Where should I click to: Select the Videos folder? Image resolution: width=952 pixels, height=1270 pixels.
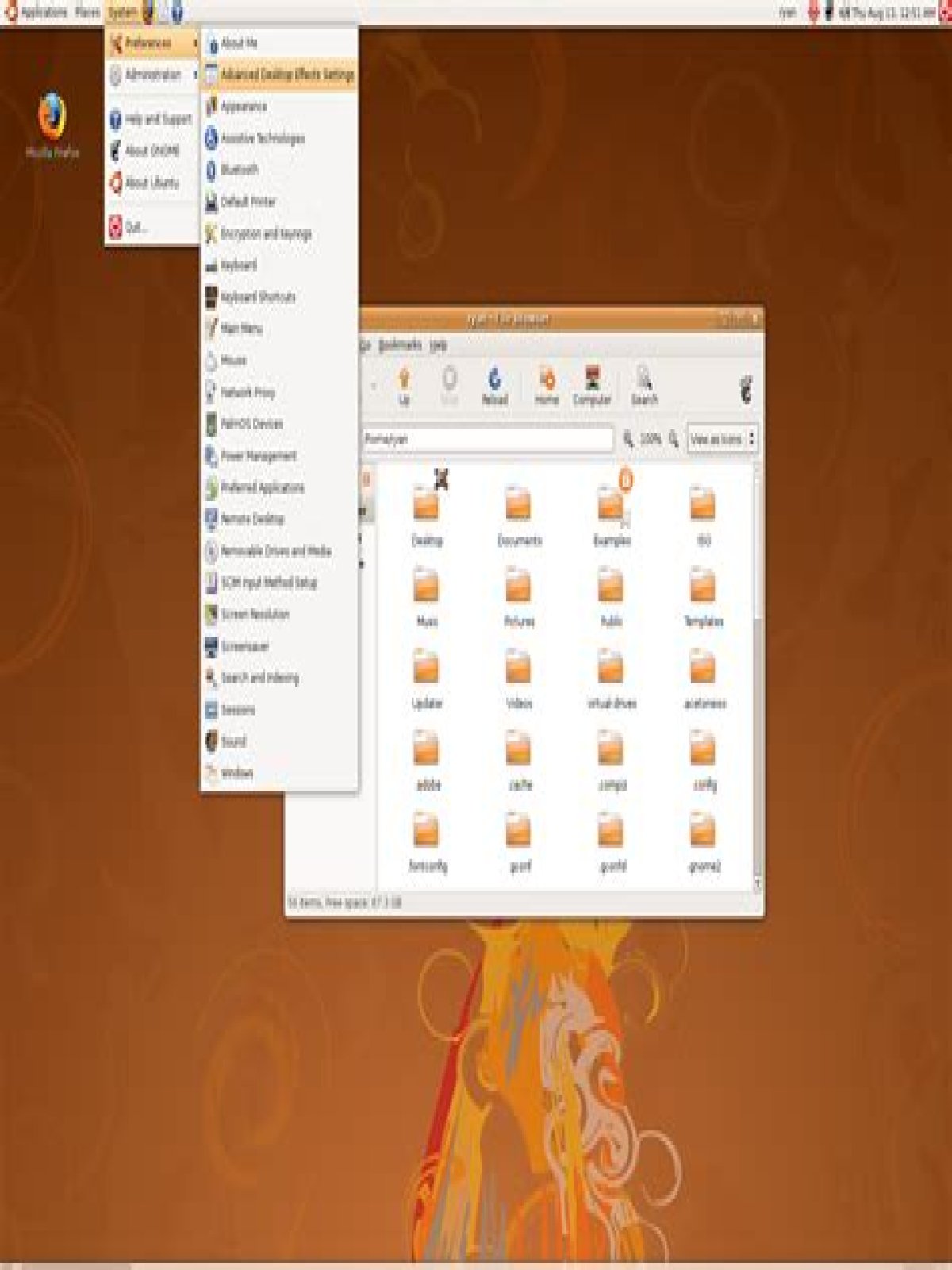pos(519,678)
